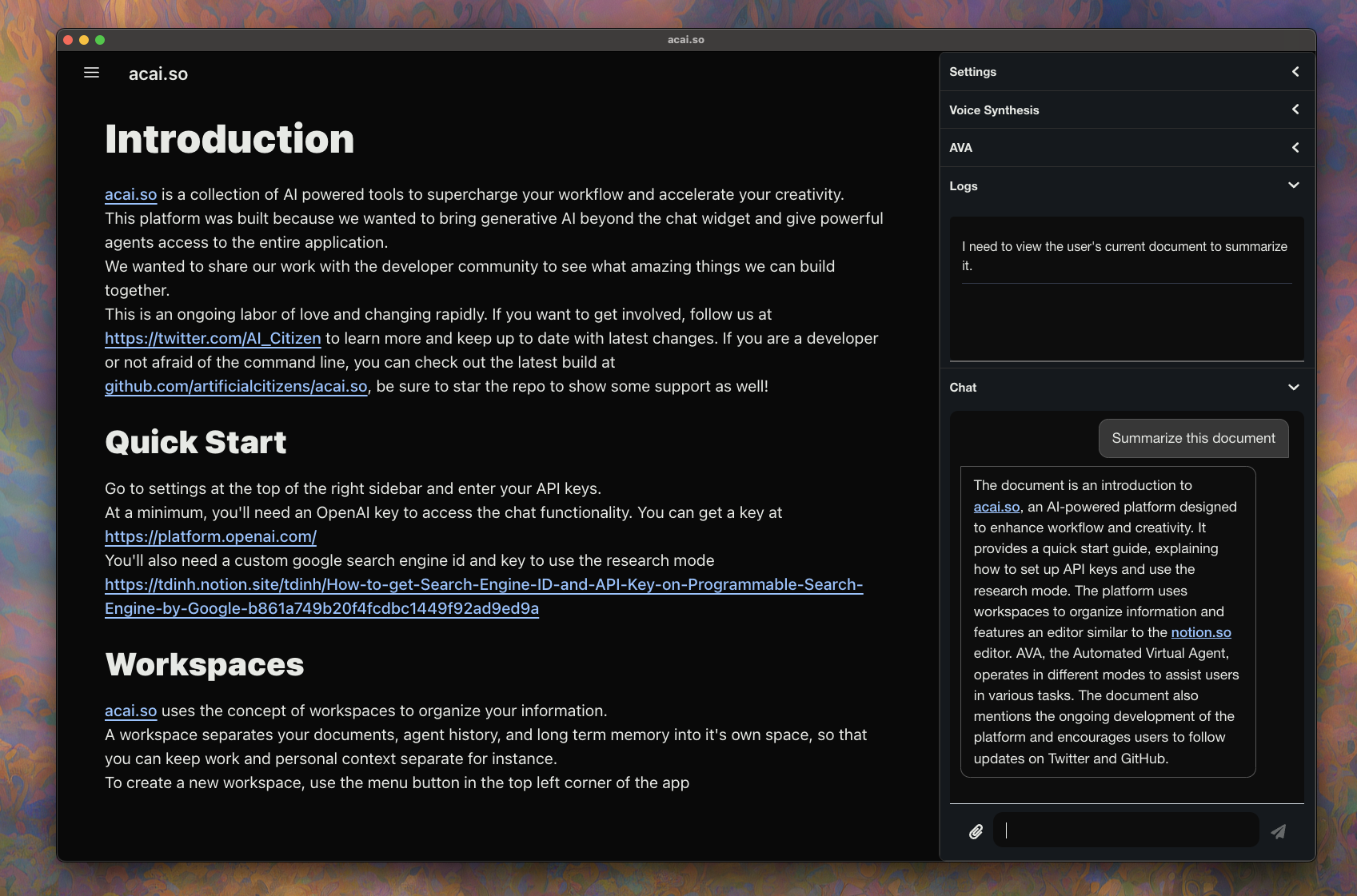This screenshot has height=896, width=1357.
Task: Click the 'Summarize this document' chat bubble
Action: pos(1193,438)
